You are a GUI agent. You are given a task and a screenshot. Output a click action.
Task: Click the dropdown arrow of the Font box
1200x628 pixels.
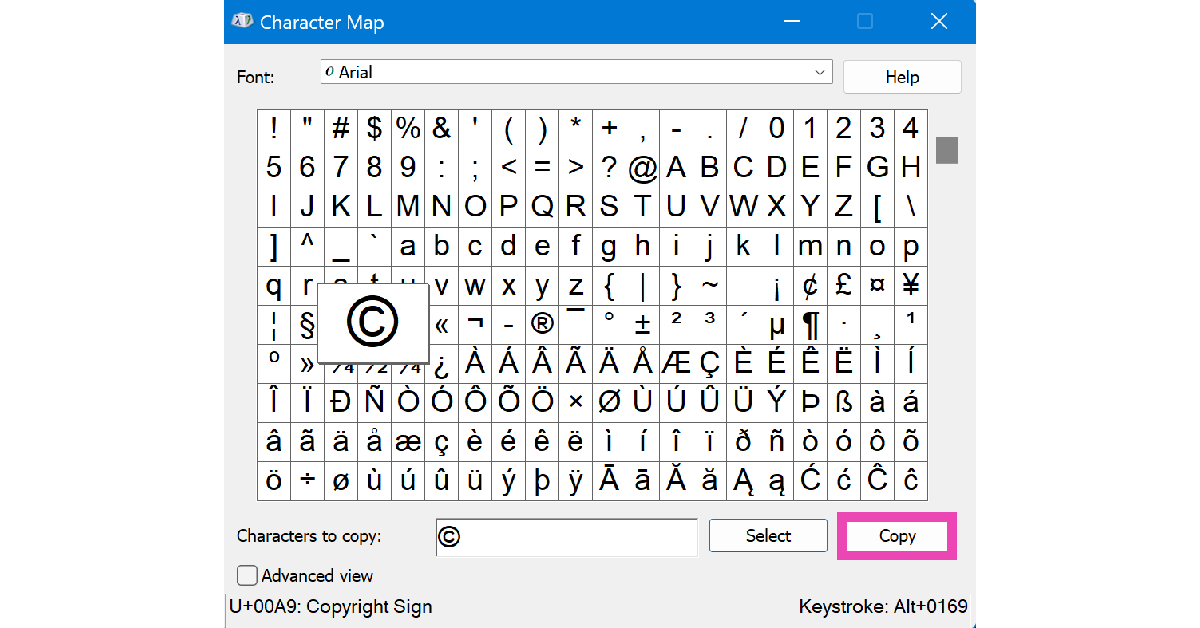(x=820, y=72)
